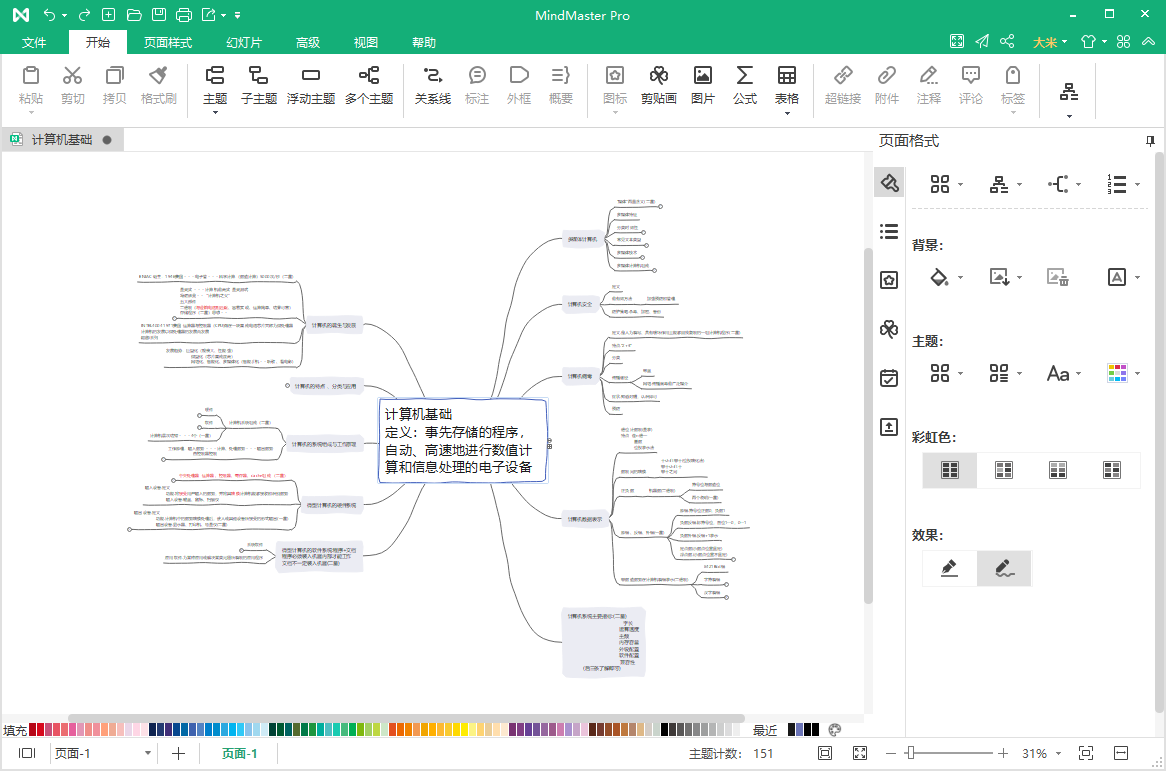This screenshot has width=1166, height=771.
Task: Select the third rainbow color option
Action: pyautogui.click(x=1058, y=470)
